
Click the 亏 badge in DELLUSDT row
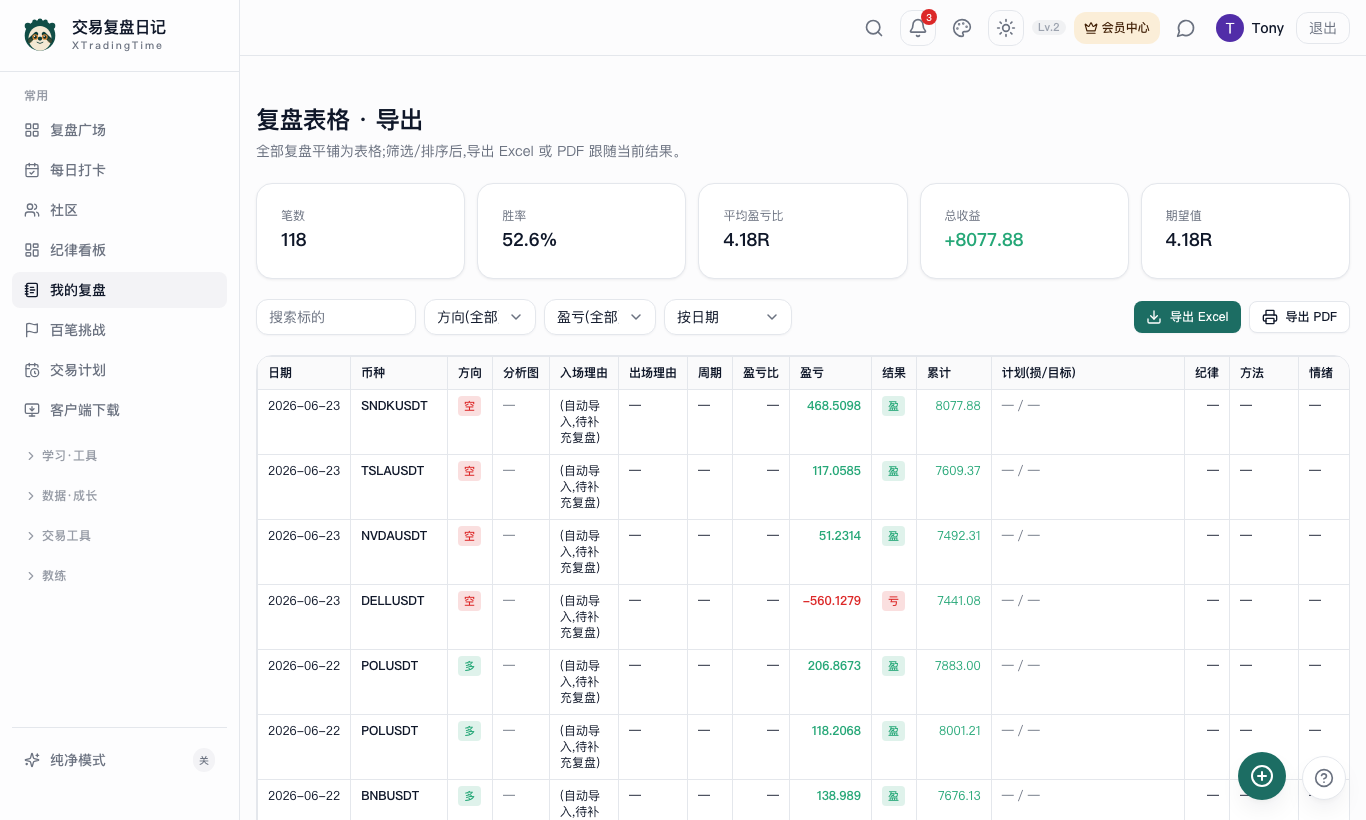(x=893, y=601)
